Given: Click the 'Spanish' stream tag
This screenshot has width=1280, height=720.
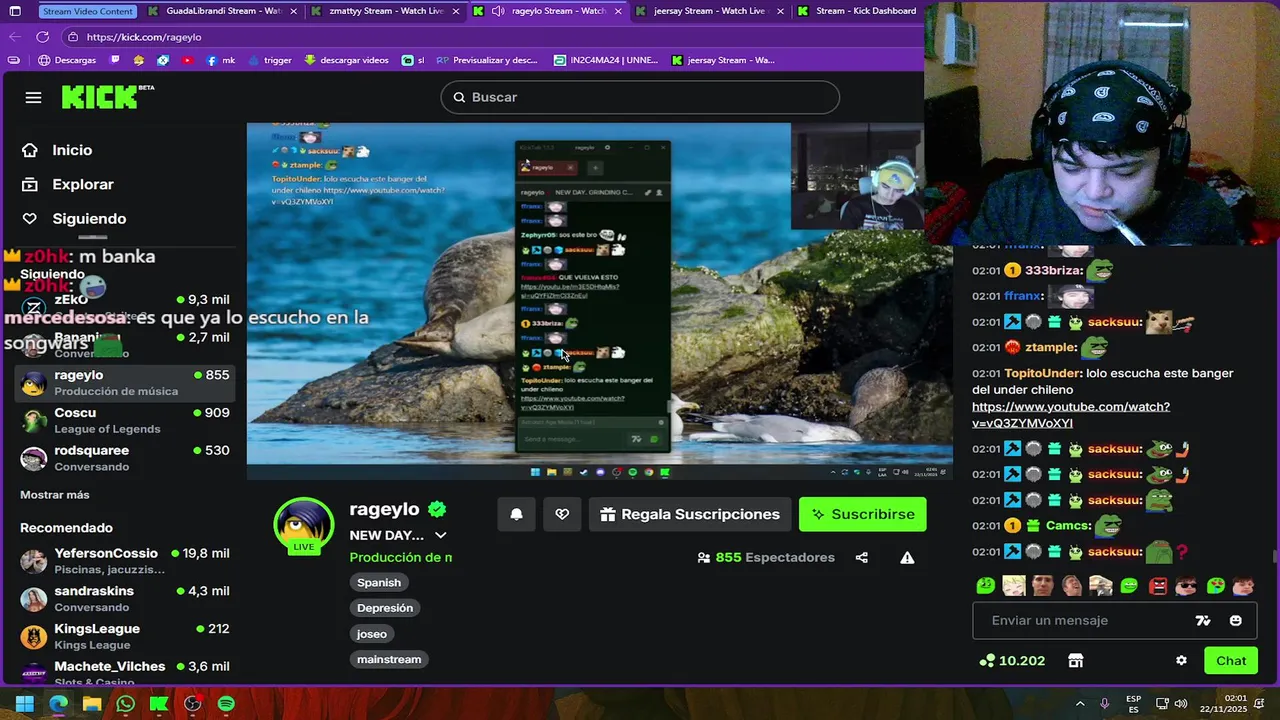Looking at the screenshot, I should [x=379, y=582].
